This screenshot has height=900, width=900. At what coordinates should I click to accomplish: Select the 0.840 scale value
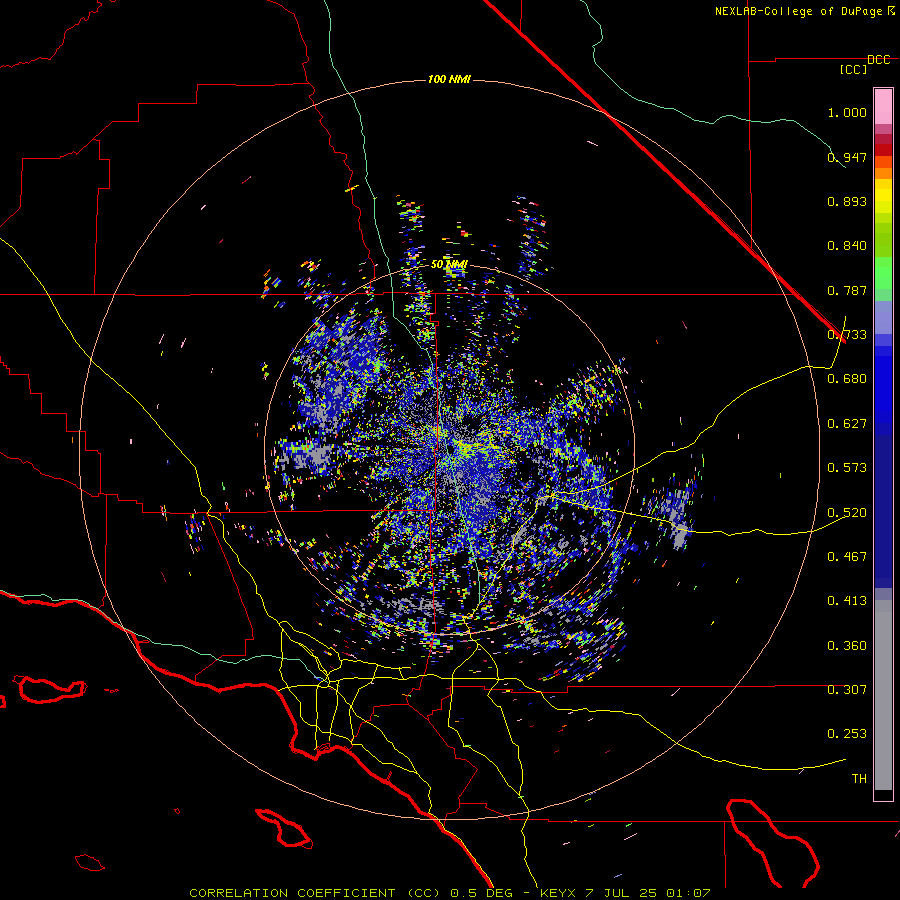pos(847,246)
